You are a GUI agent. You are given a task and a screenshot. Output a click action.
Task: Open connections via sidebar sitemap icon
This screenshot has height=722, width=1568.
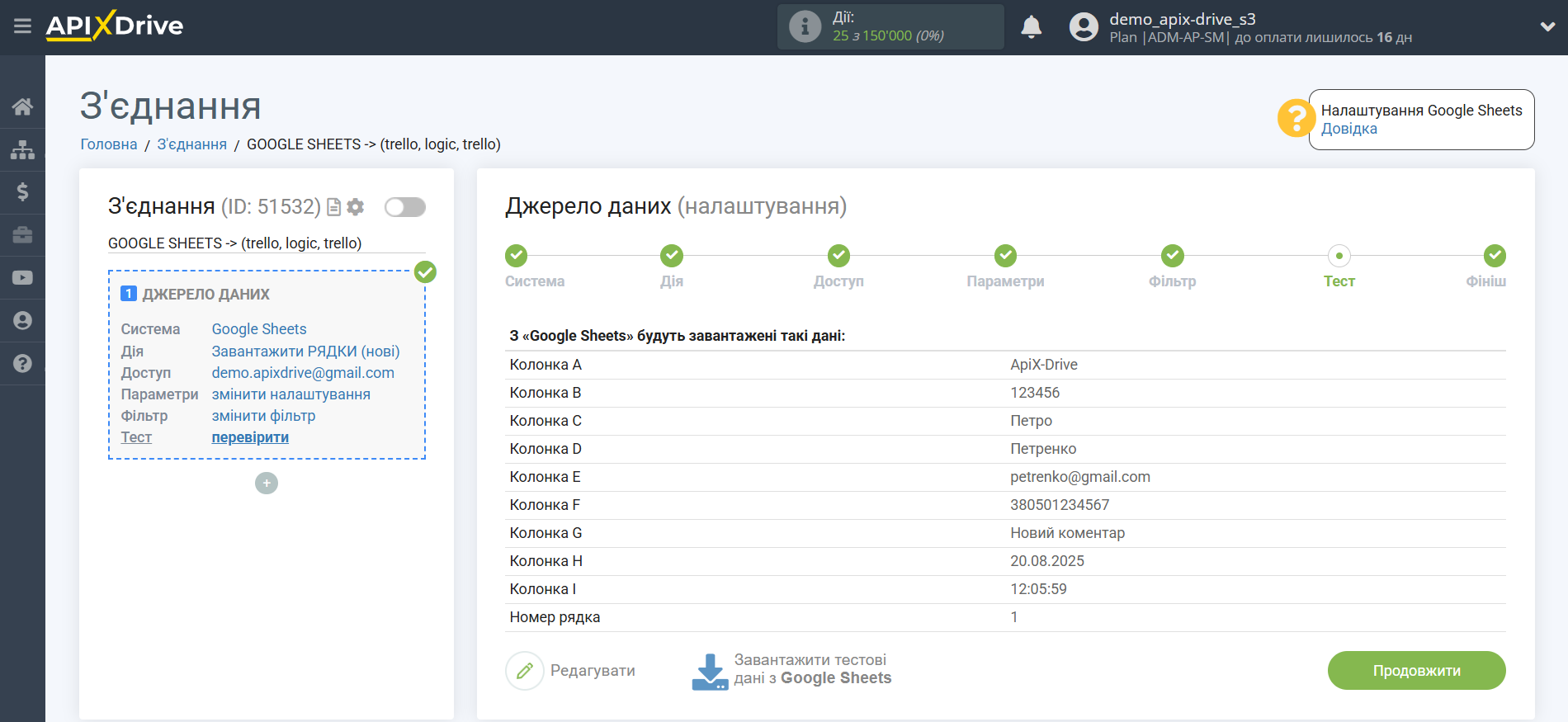click(22, 149)
